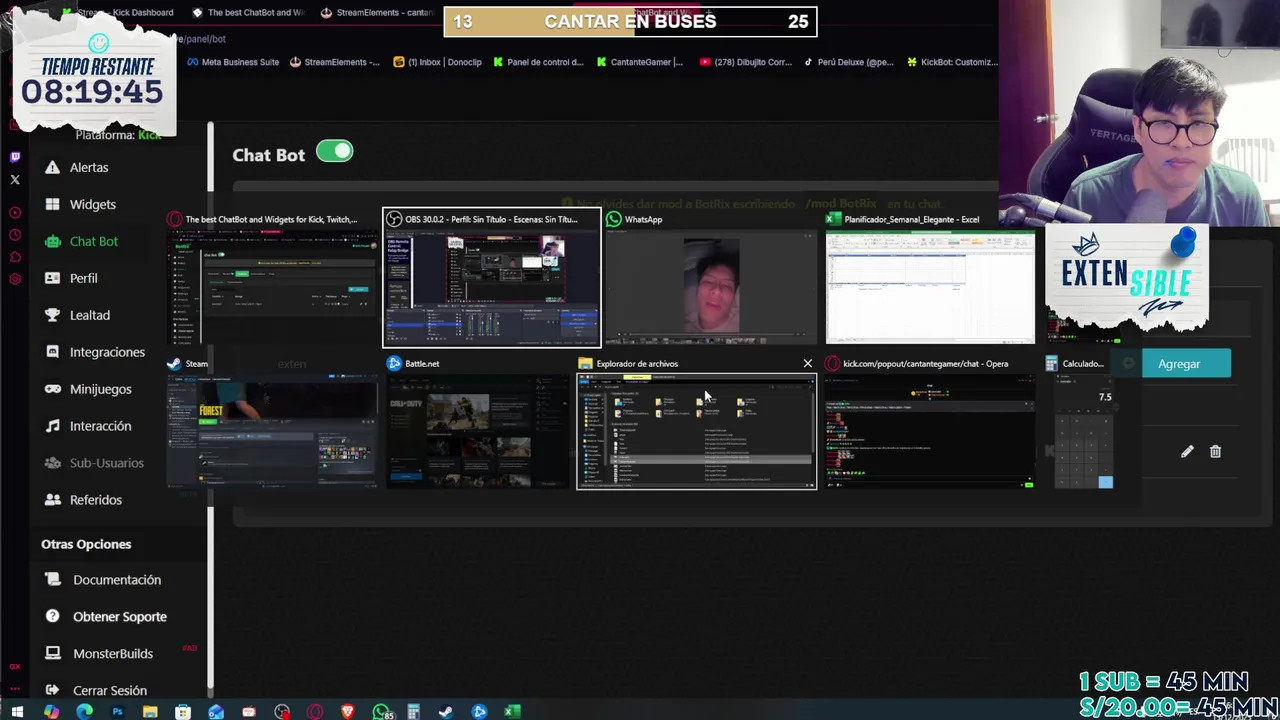Select Chat Bot in the sidebar
The width and height of the screenshot is (1280, 720).
(x=82, y=241)
